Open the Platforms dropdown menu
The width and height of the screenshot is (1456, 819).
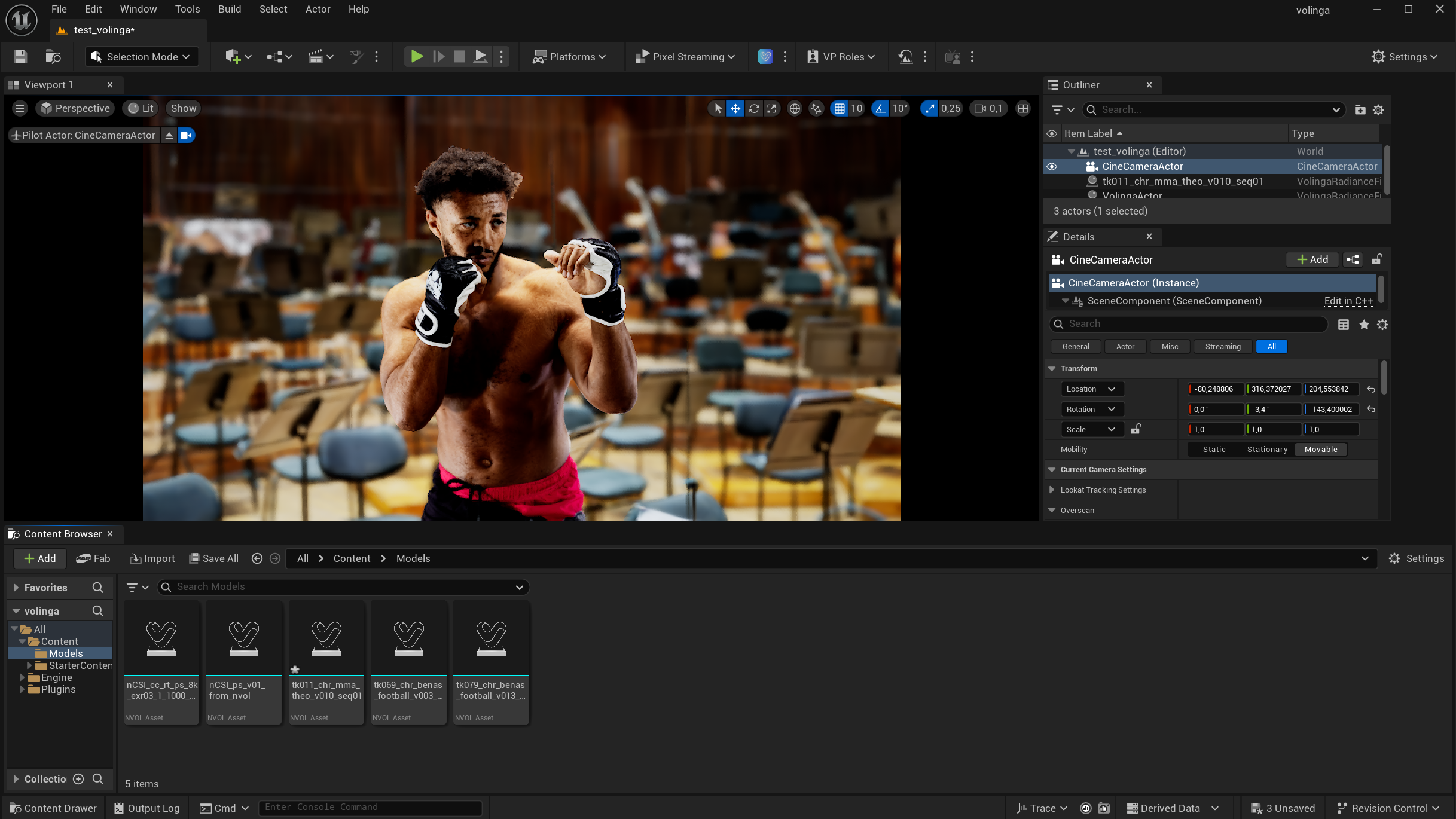[571, 56]
